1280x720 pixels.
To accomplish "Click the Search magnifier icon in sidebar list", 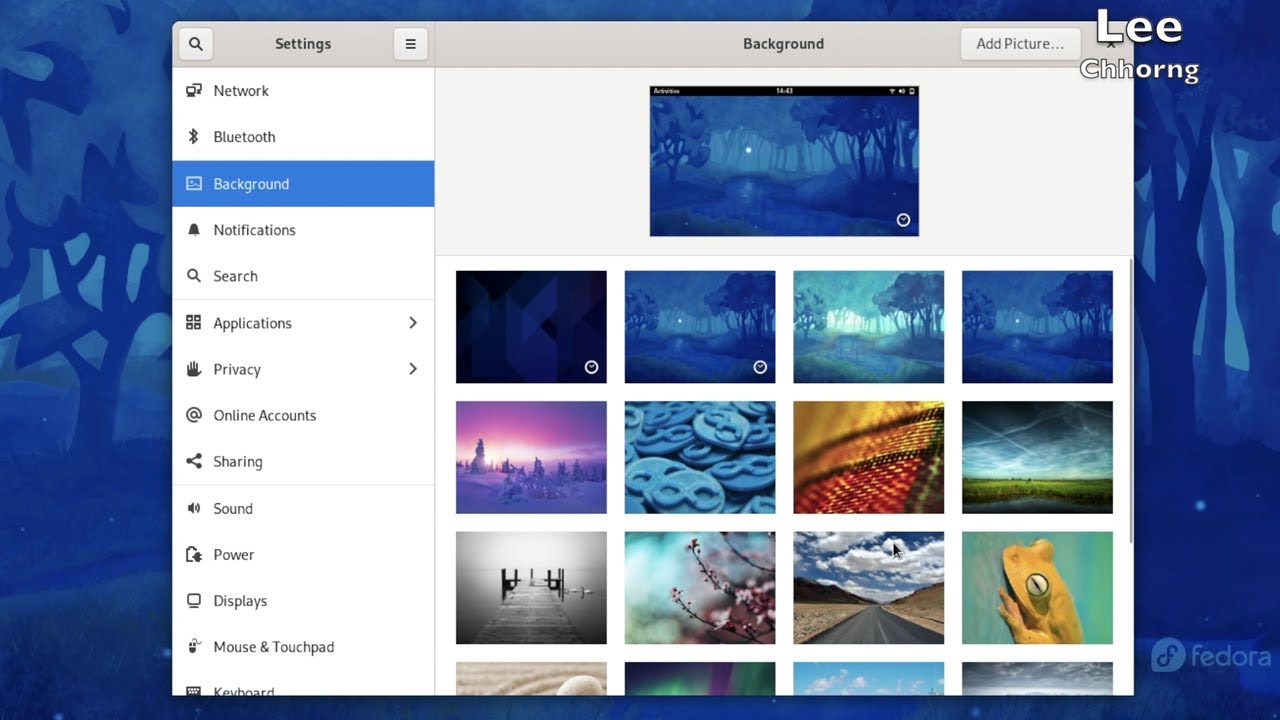I will point(194,276).
